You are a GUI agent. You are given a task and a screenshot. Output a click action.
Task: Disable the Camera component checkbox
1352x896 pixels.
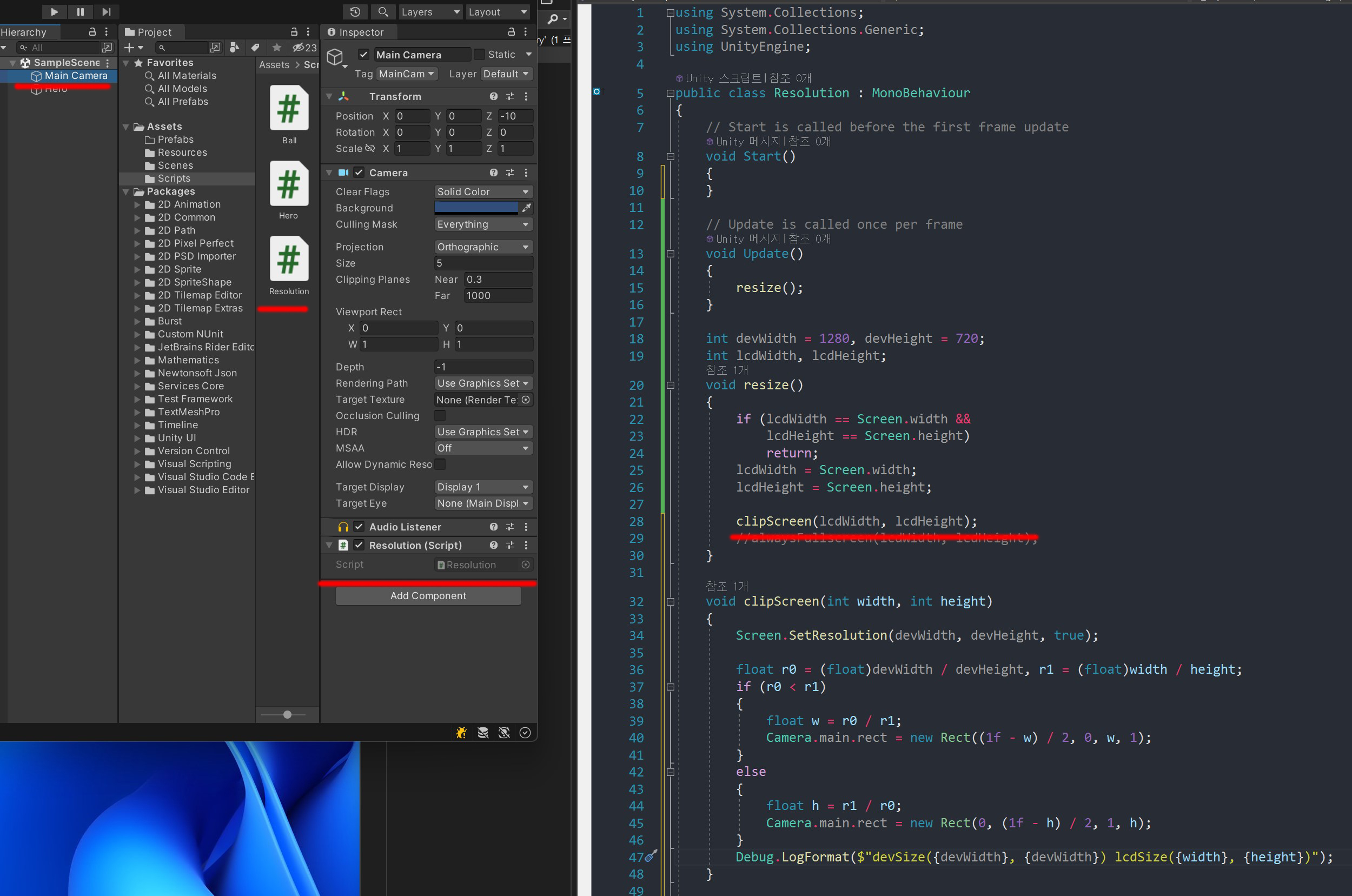click(x=359, y=172)
